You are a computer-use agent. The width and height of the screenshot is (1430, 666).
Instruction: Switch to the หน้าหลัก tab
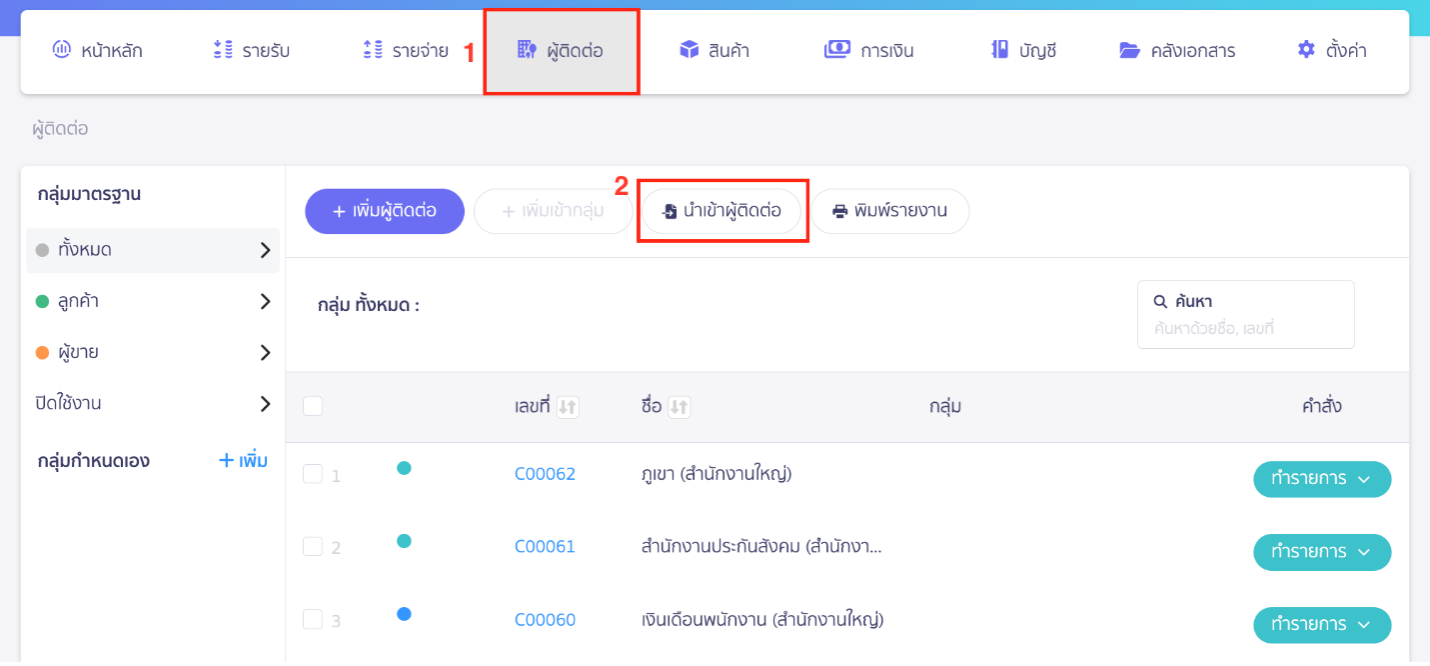pos(103,49)
